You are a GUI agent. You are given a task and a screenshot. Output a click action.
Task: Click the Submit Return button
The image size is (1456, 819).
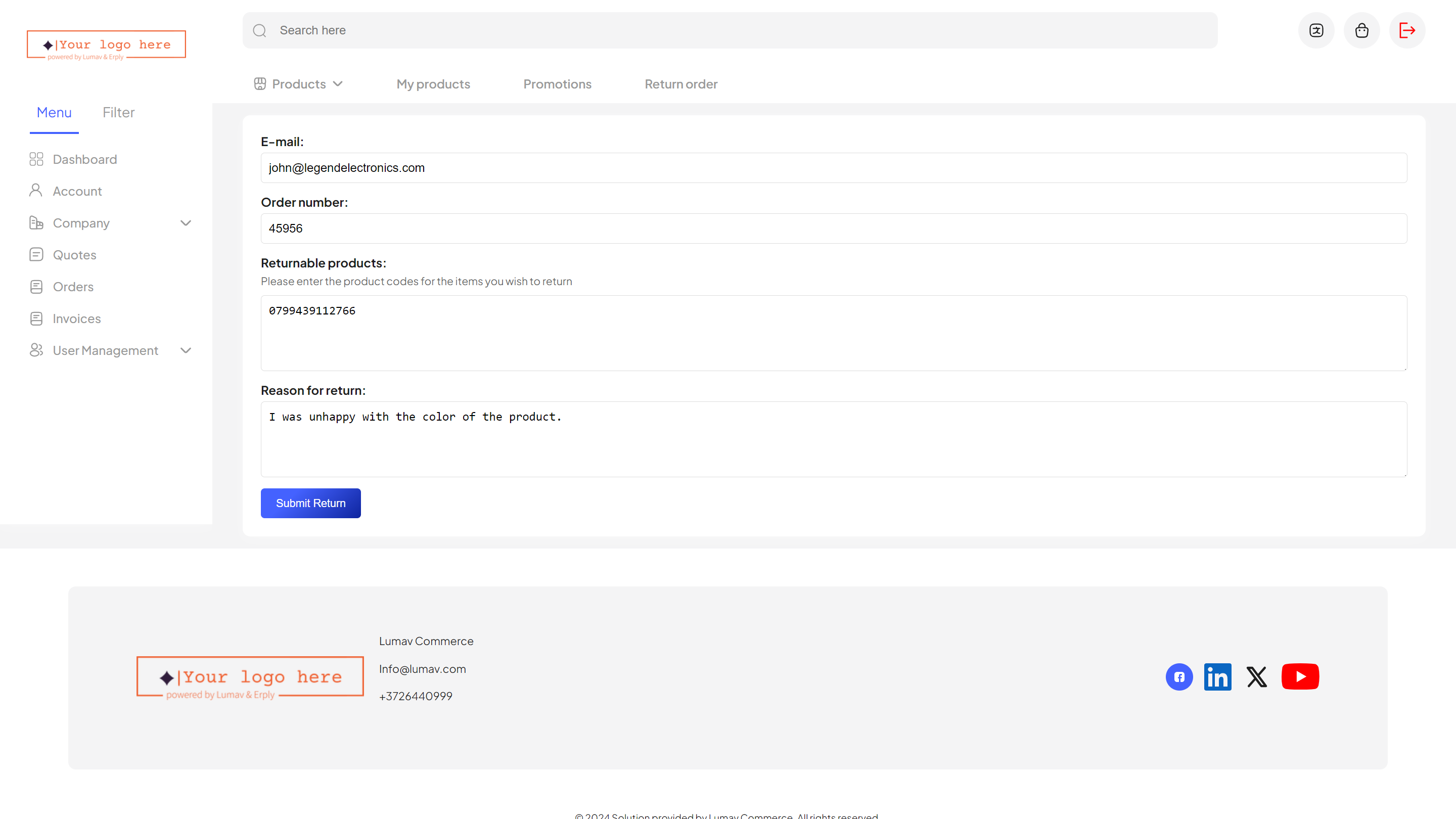point(310,503)
